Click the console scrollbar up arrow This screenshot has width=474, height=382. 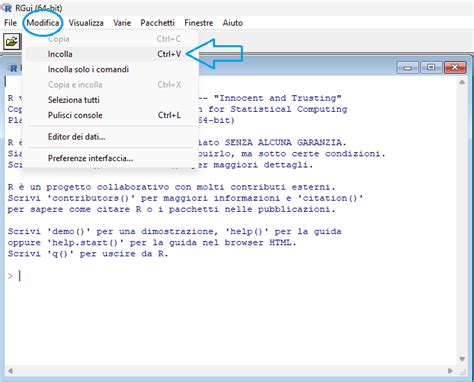coord(462,82)
